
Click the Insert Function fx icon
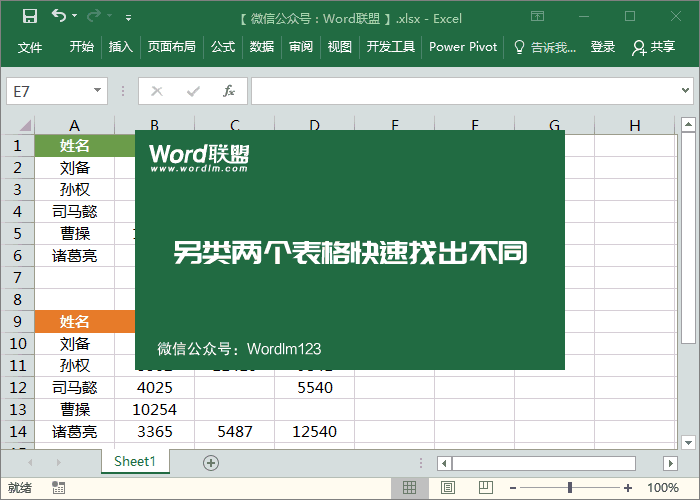229,91
